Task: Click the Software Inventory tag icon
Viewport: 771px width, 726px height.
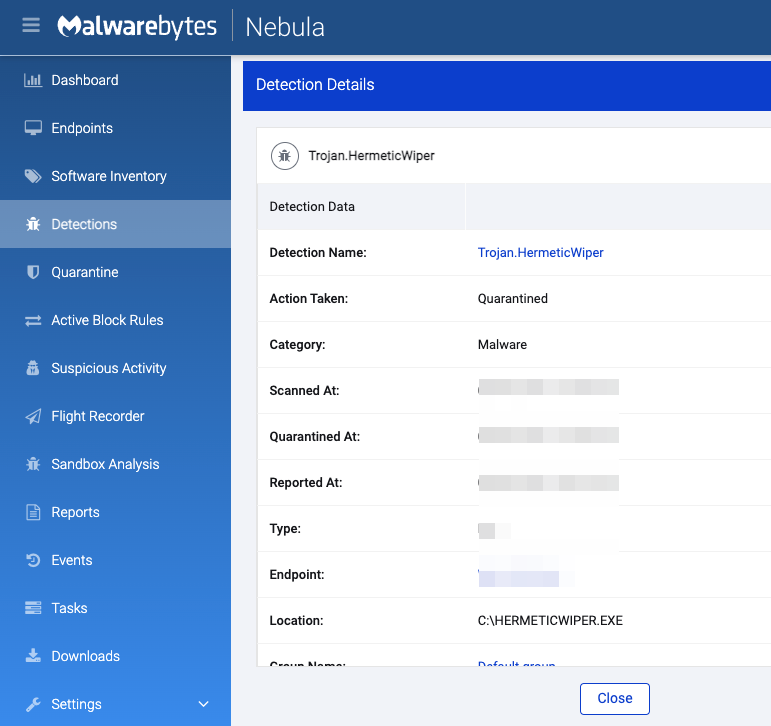Action: [x=33, y=176]
